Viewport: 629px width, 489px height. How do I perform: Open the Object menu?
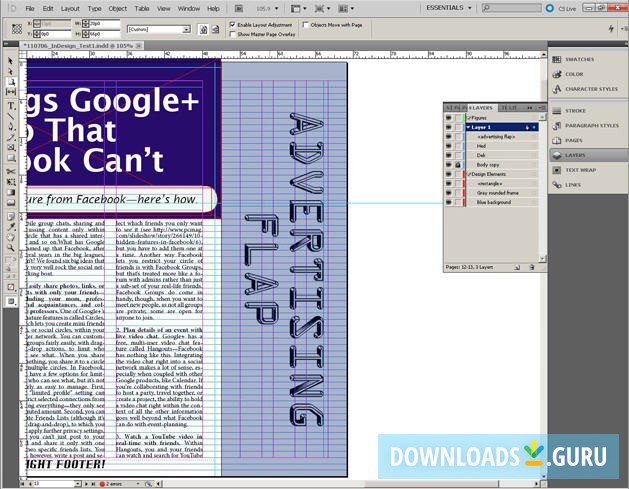coord(118,8)
